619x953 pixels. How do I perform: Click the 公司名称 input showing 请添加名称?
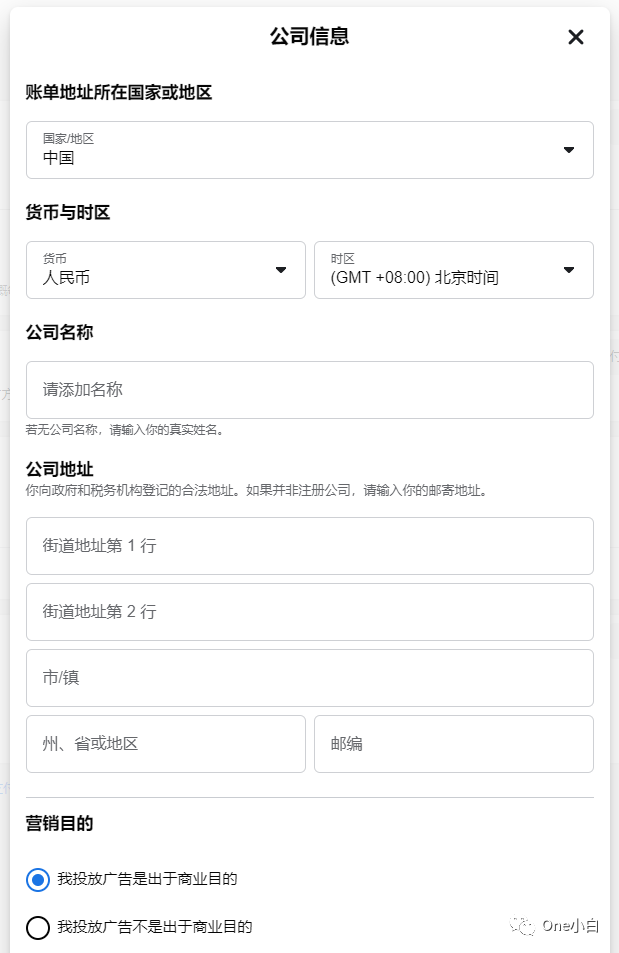pyautogui.click(x=310, y=390)
